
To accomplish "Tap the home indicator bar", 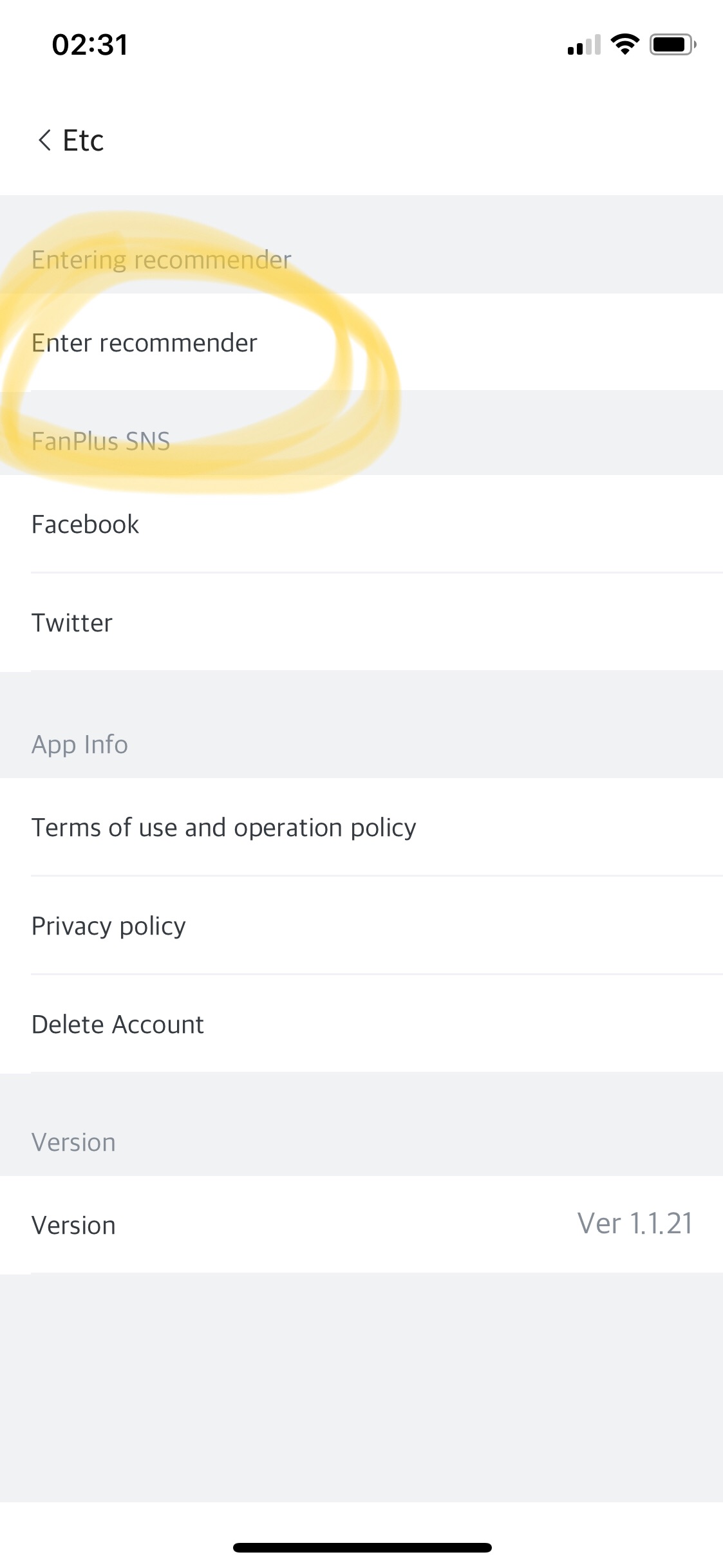I will 362,1547.
